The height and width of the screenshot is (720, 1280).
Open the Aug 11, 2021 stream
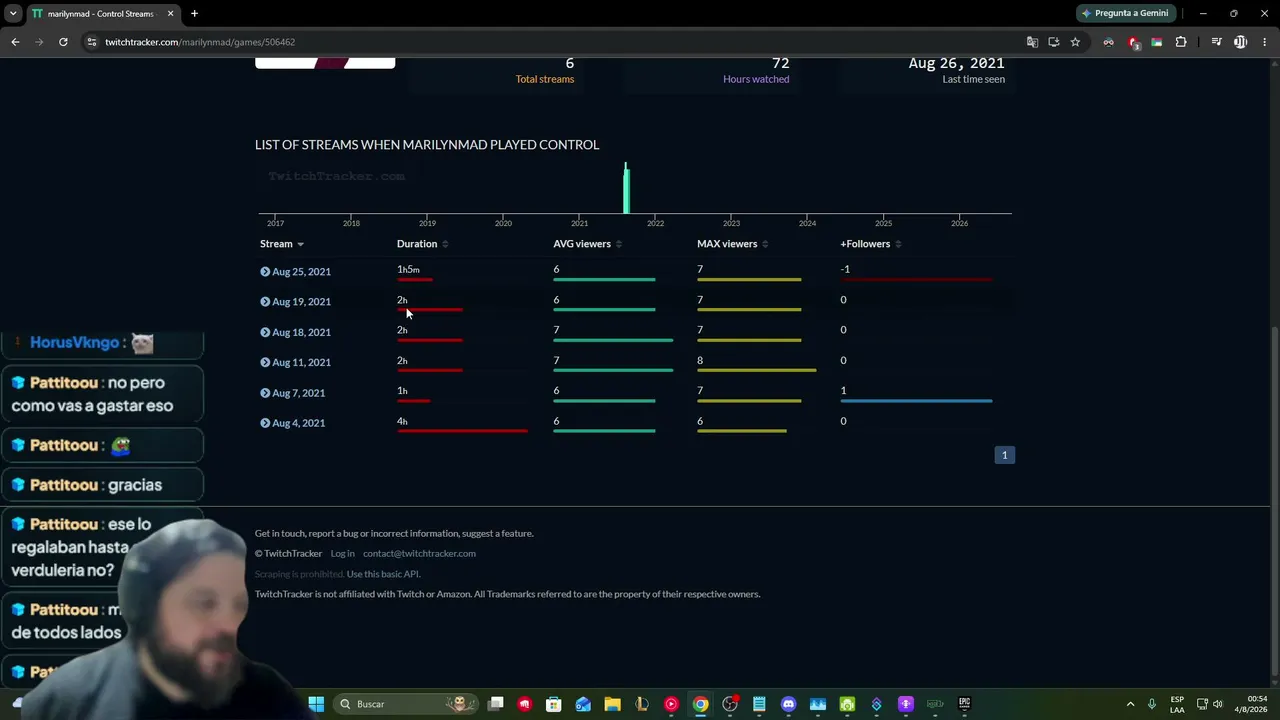(x=296, y=362)
